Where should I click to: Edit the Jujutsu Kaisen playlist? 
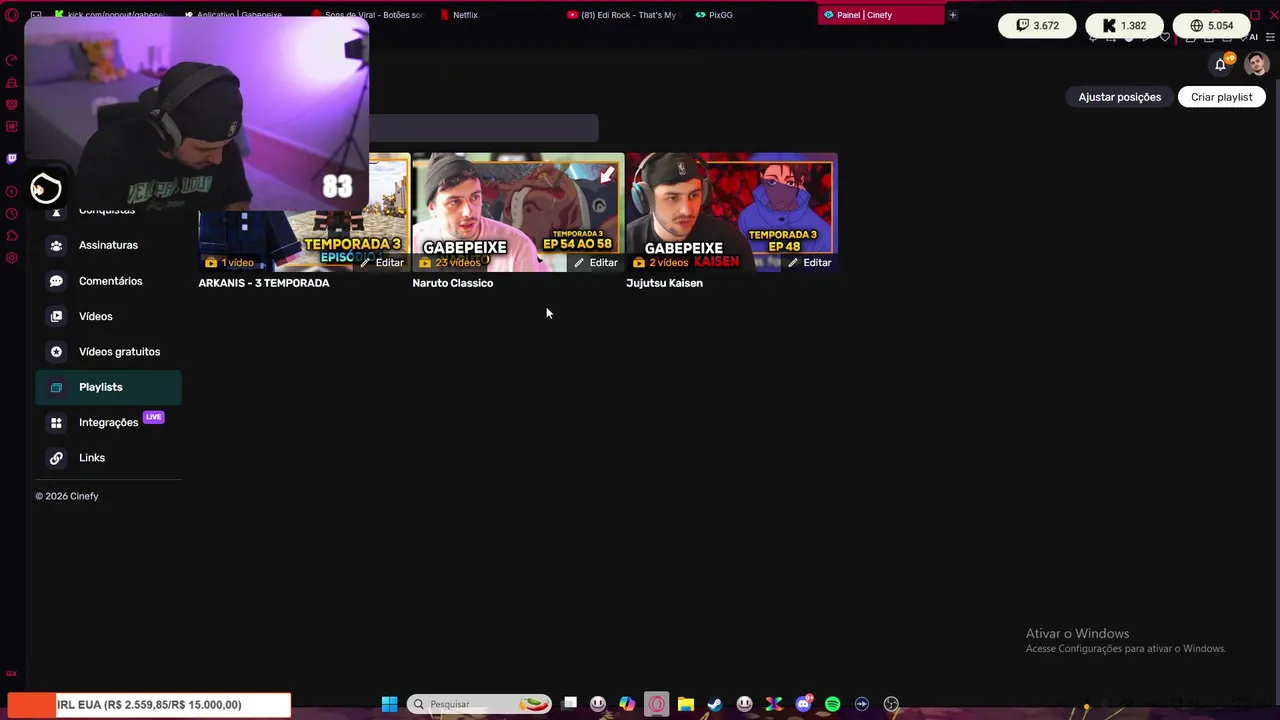pos(810,262)
